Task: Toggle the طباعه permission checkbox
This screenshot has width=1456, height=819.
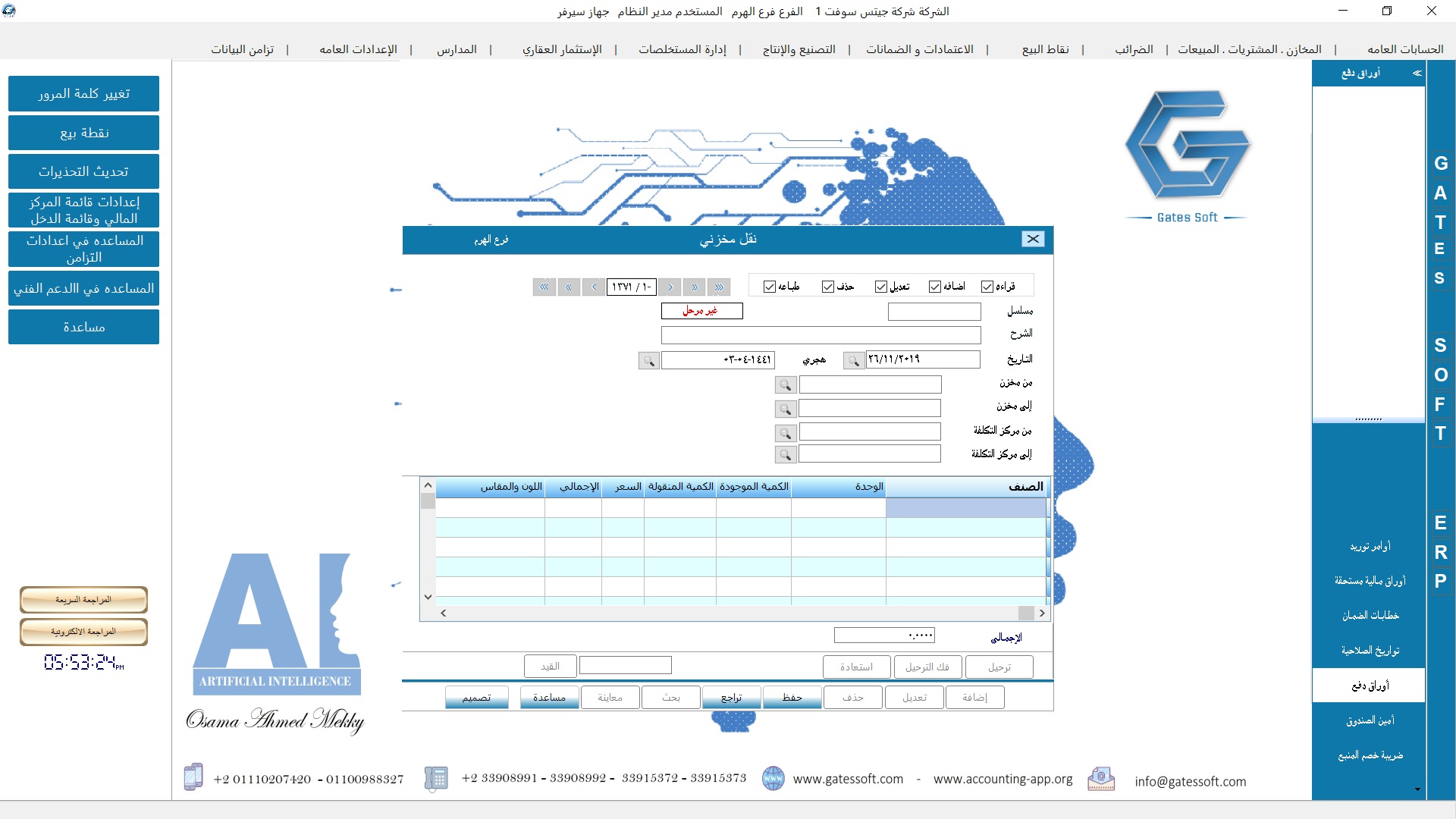Action: (x=770, y=287)
